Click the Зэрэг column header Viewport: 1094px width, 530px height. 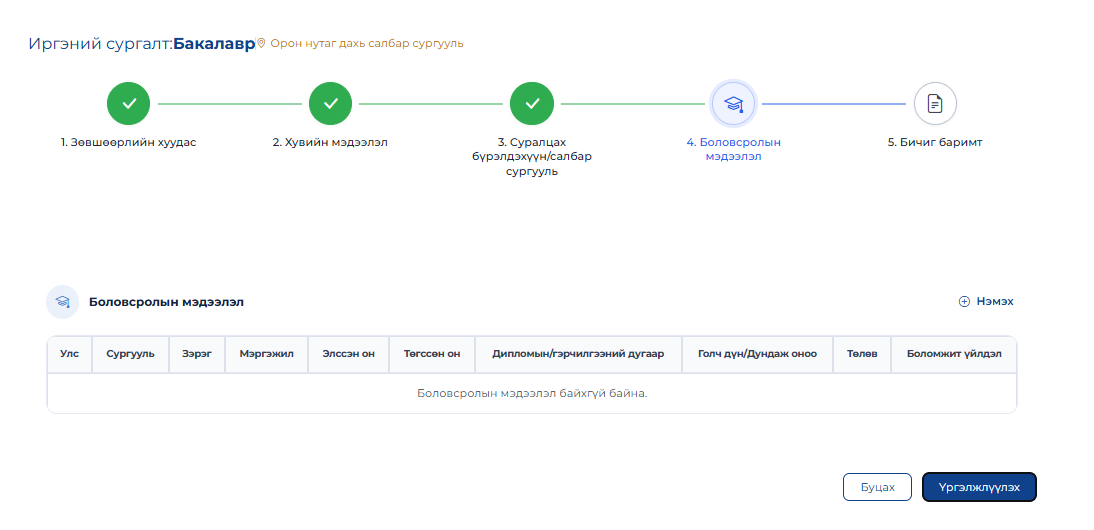point(197,354)
